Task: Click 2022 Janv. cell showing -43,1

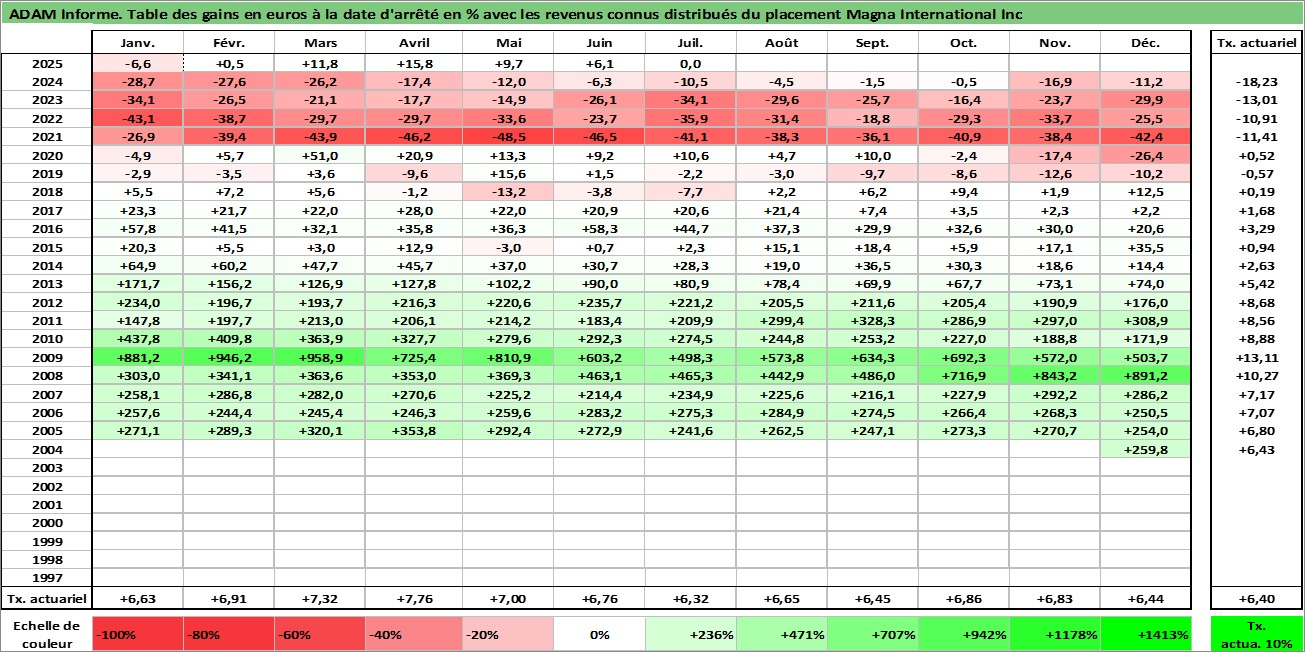Action: coord(137,118)
